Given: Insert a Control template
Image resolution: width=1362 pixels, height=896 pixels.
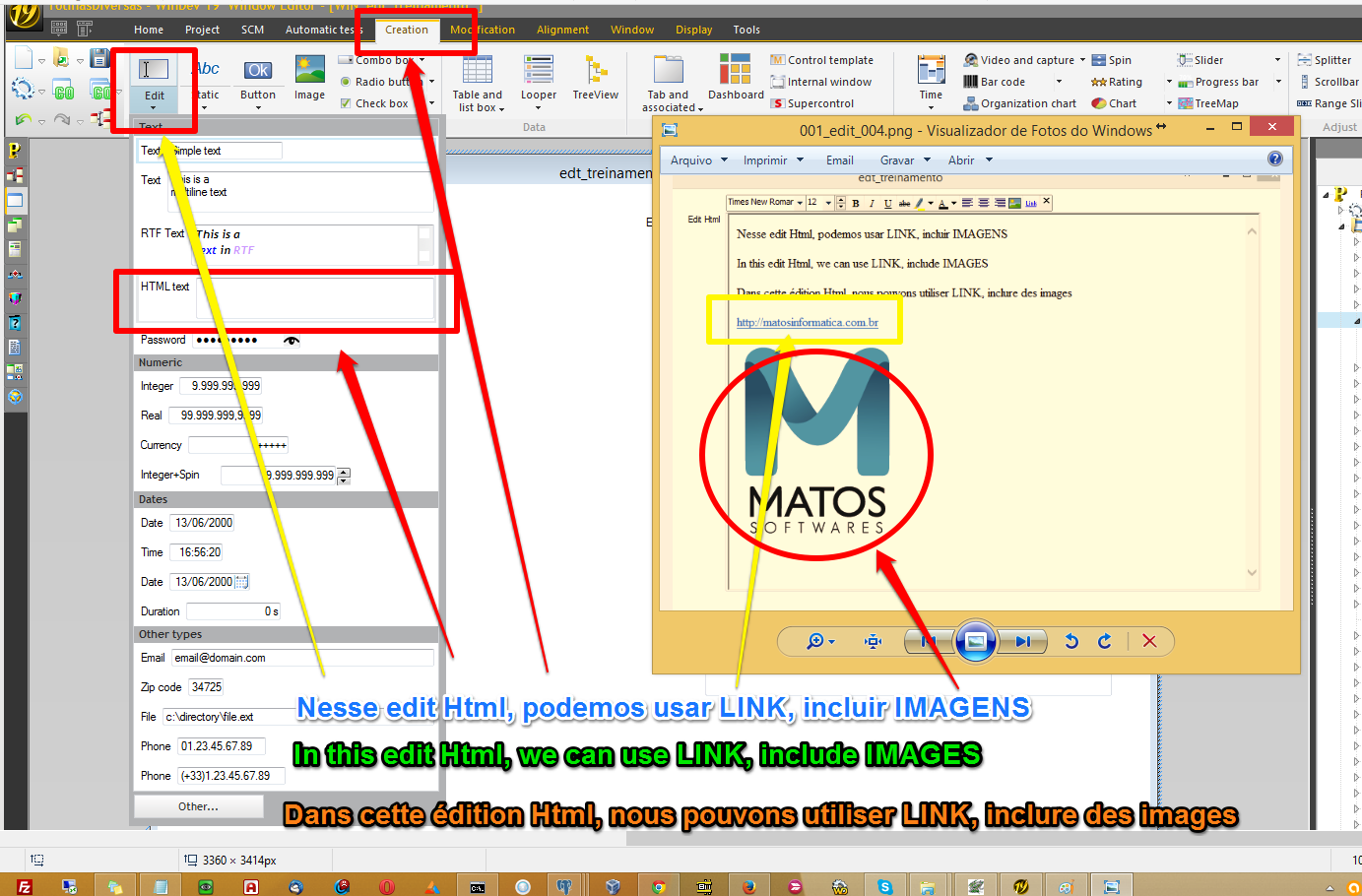Looking at the screenshot, I should coord(821,60).
